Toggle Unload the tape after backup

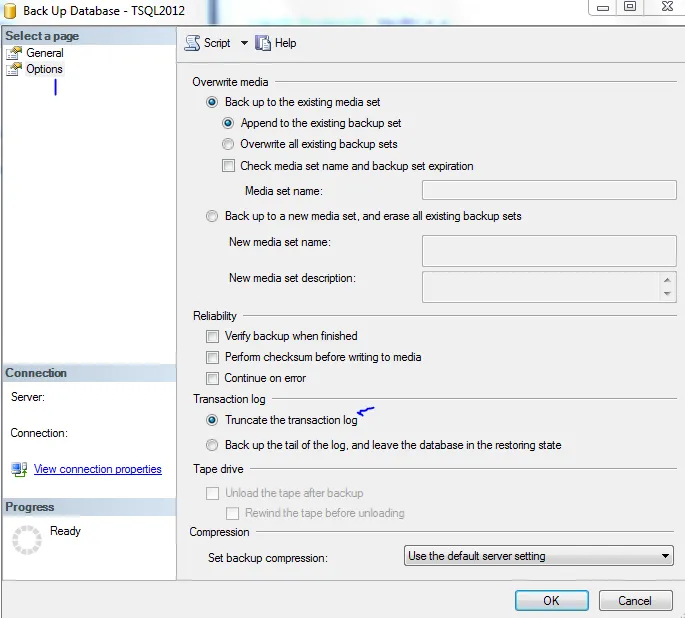click(x=212, y=493)
